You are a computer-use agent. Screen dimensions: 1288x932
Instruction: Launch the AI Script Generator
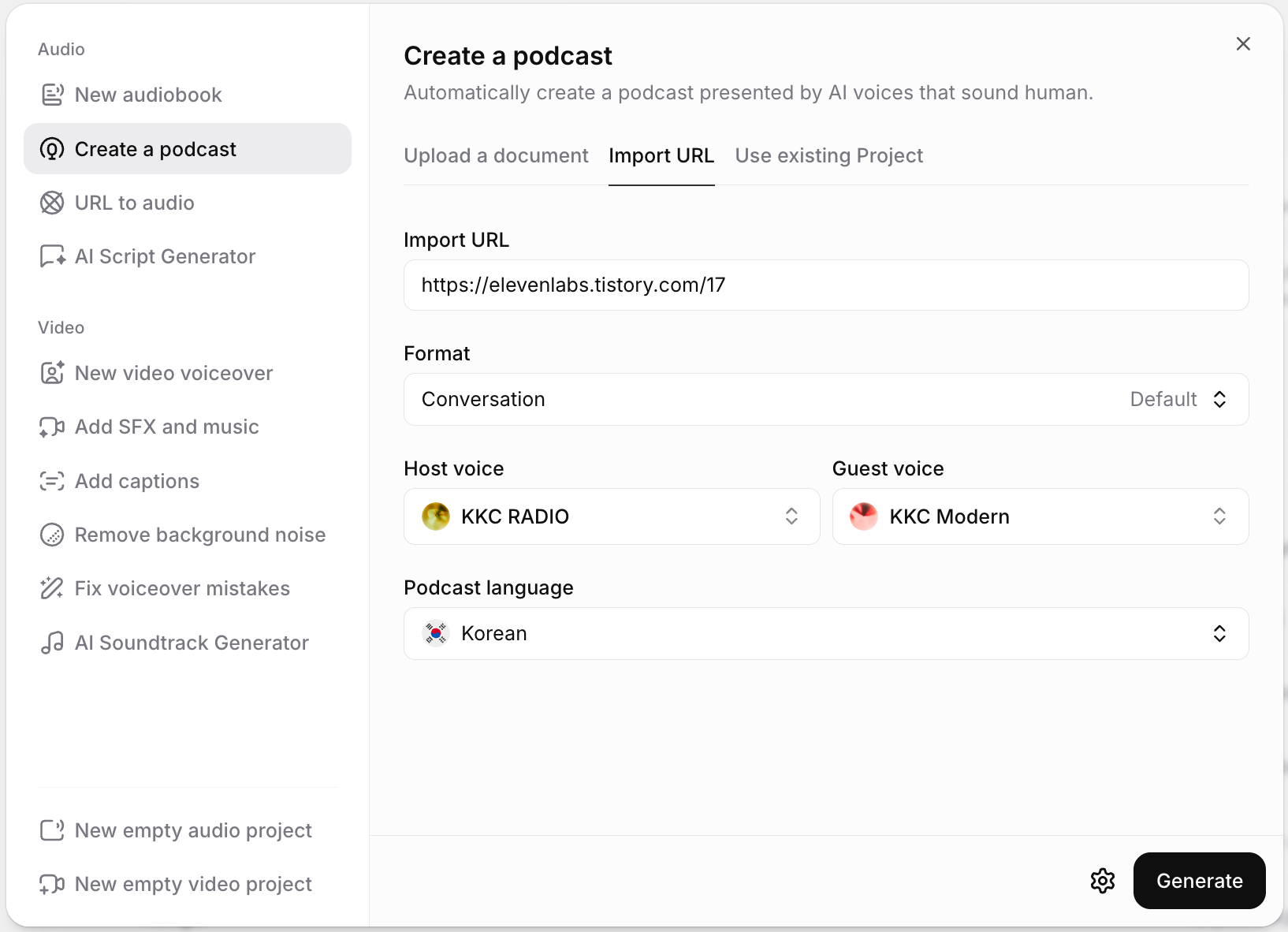[165, 256]
